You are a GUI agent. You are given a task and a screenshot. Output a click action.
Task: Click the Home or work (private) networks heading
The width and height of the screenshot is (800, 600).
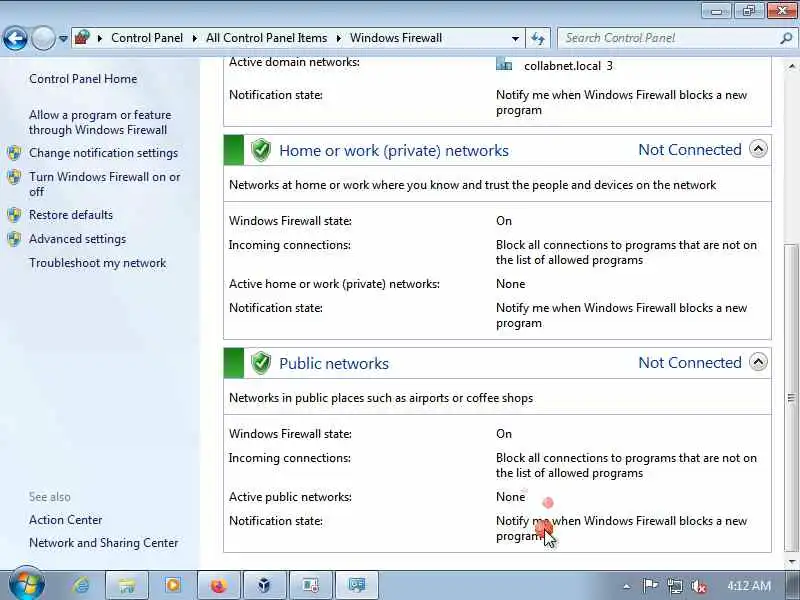pos(394,151)
